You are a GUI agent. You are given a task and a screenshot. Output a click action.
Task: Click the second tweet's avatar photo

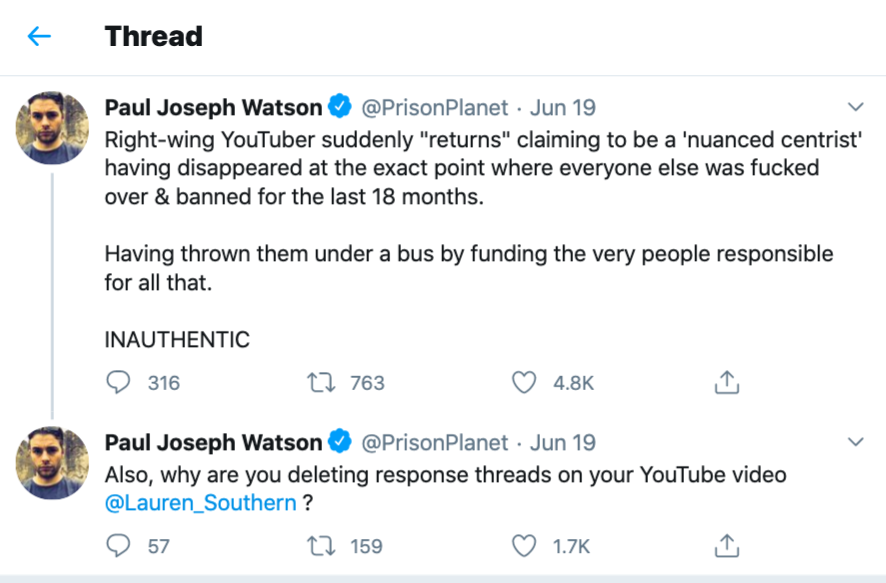tap(54, 463)
